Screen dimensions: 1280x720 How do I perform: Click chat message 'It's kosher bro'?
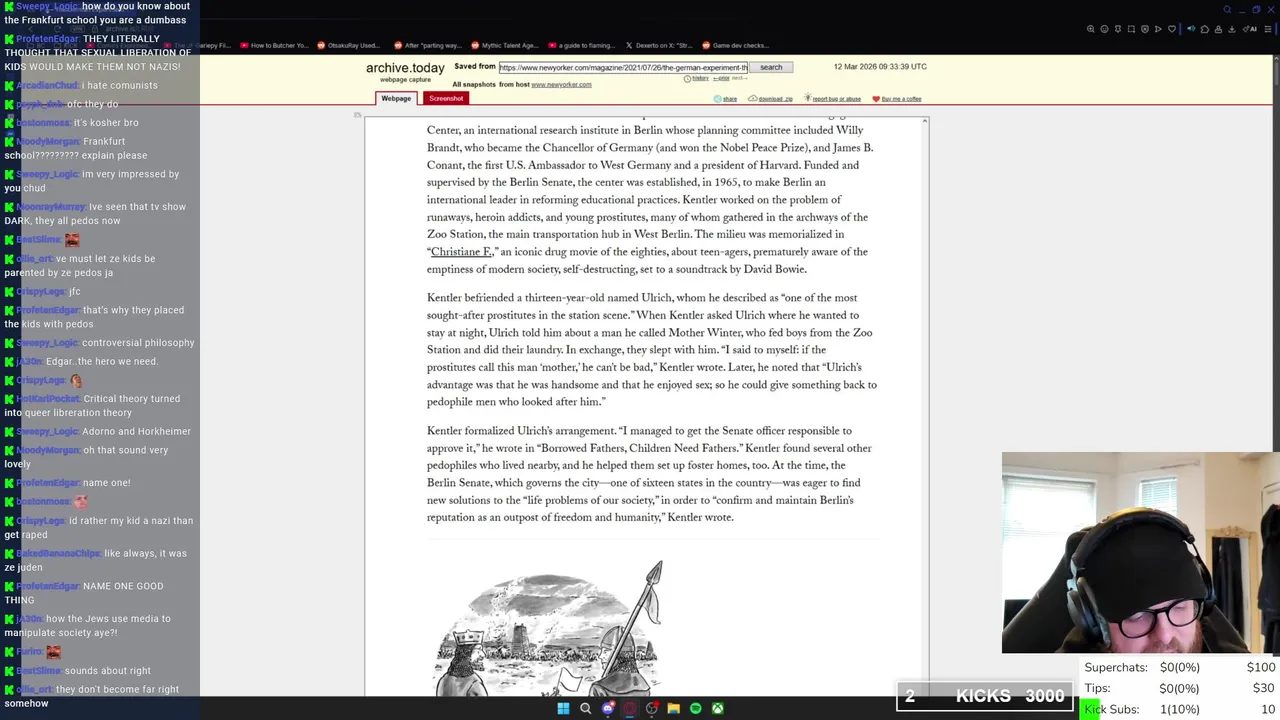[106, 123]
